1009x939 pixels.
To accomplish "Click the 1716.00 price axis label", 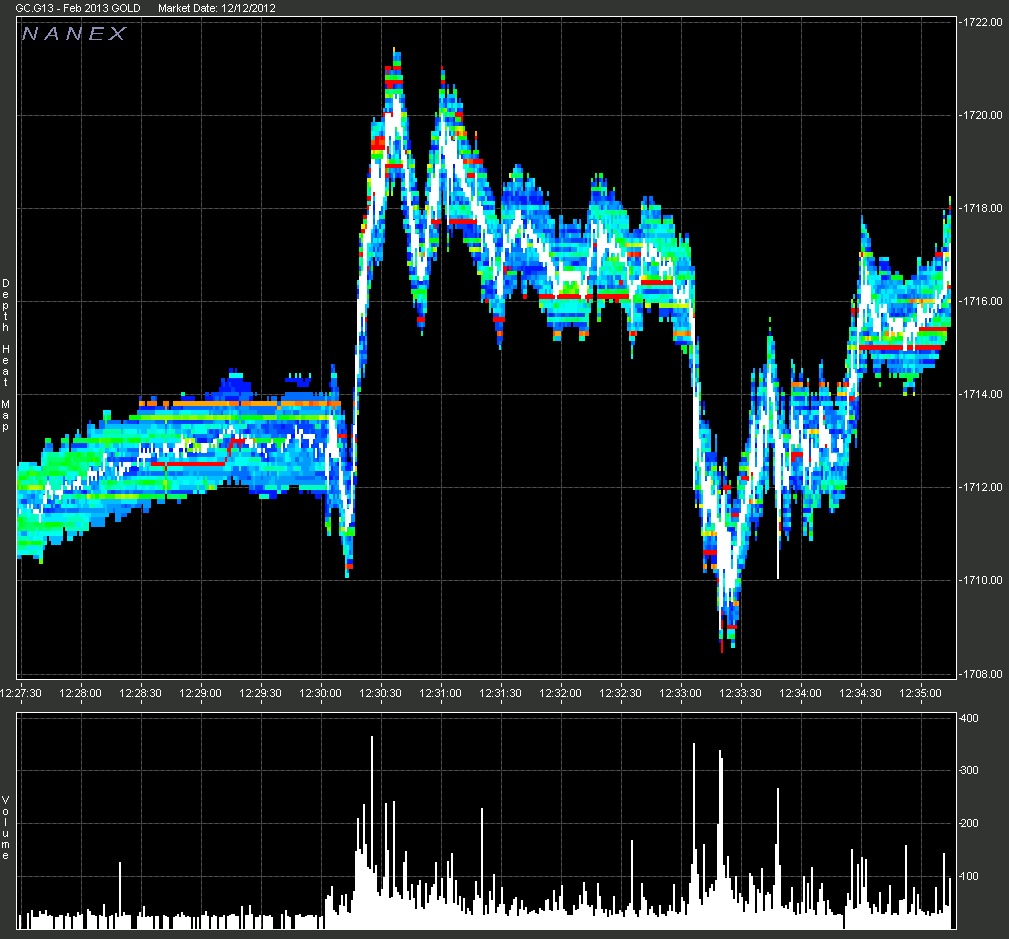I will point(983,301).
